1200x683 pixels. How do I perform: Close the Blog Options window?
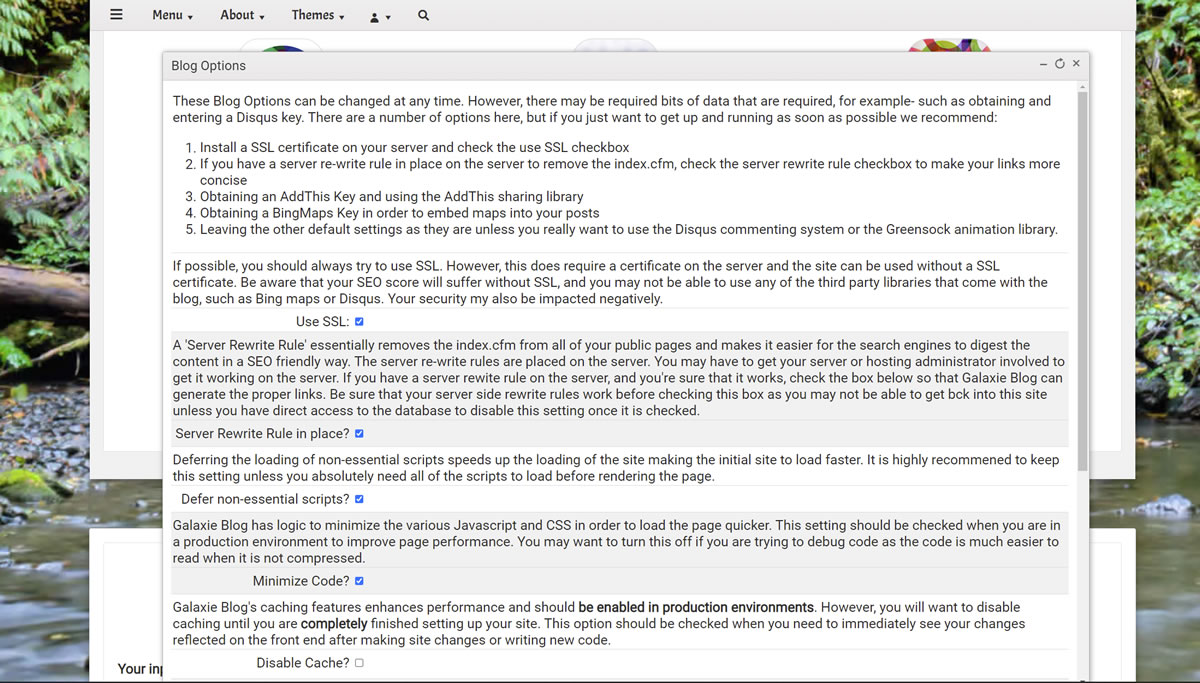1076,64
